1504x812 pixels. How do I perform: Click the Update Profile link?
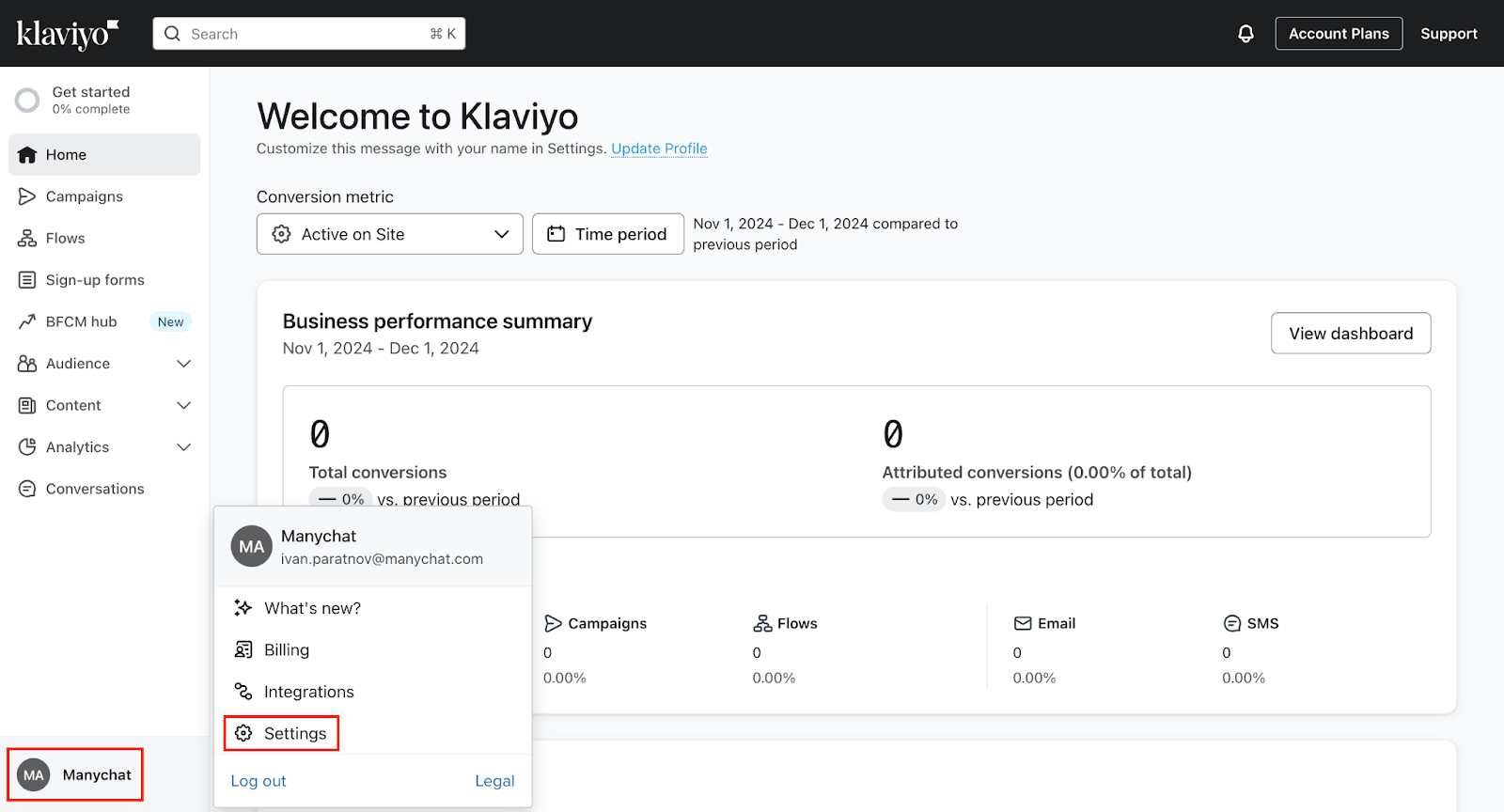(x=659, y=148)
